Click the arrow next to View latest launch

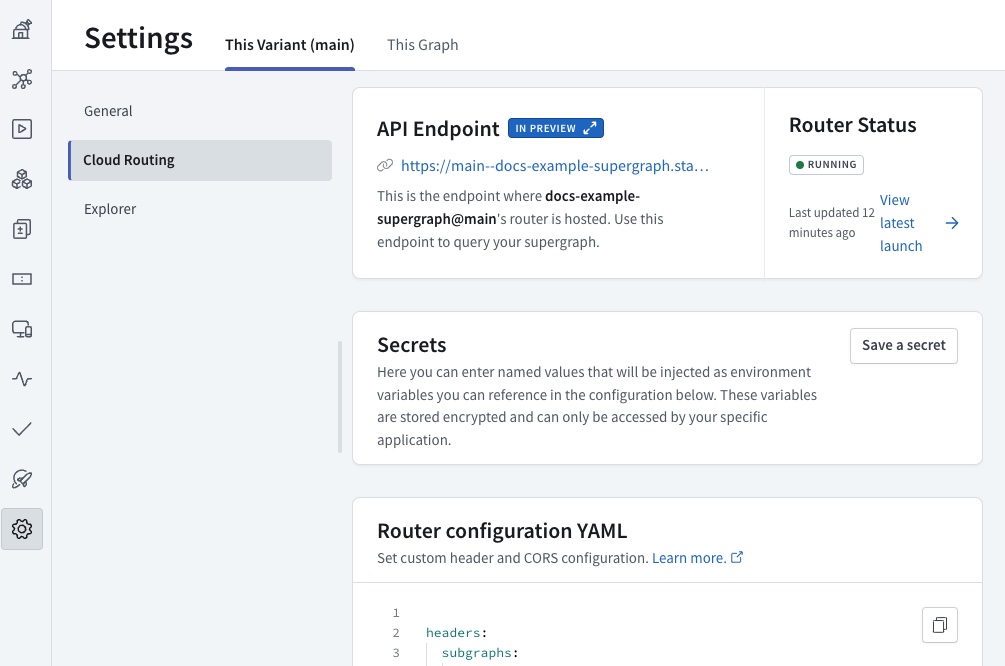click(952, 223)
